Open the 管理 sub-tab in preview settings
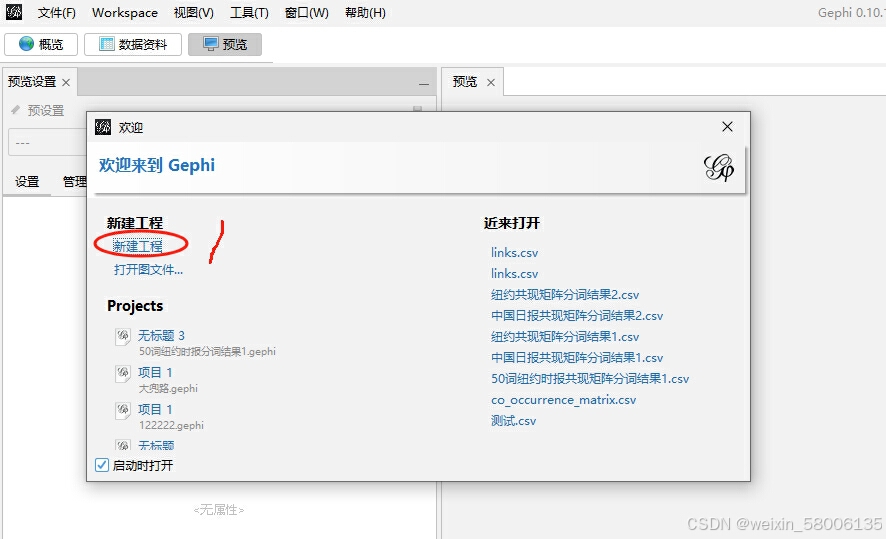Viewport: 886px width, 539px height. 74,181
